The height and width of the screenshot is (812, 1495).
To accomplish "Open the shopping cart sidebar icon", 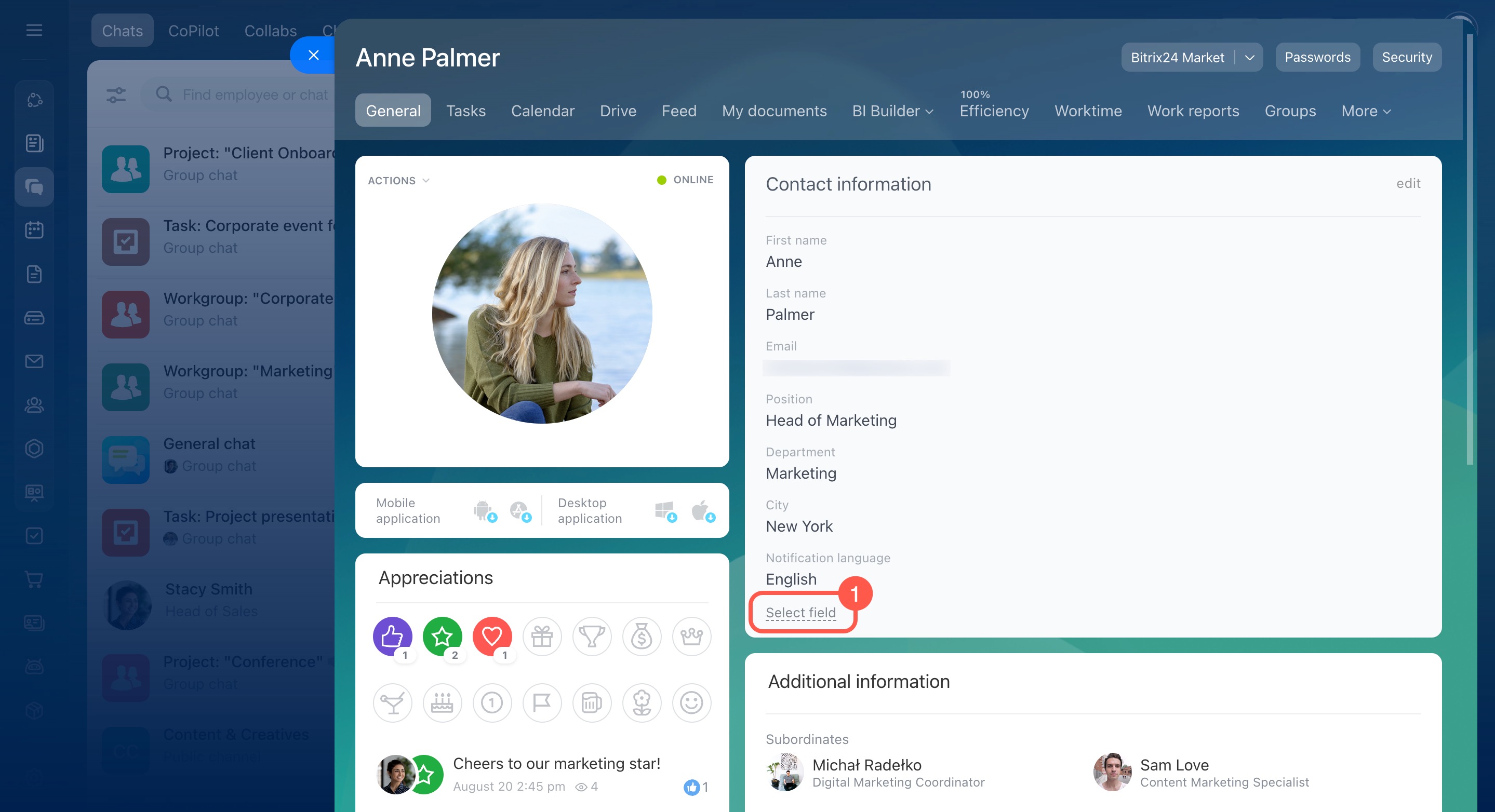I will coord(34,579).
